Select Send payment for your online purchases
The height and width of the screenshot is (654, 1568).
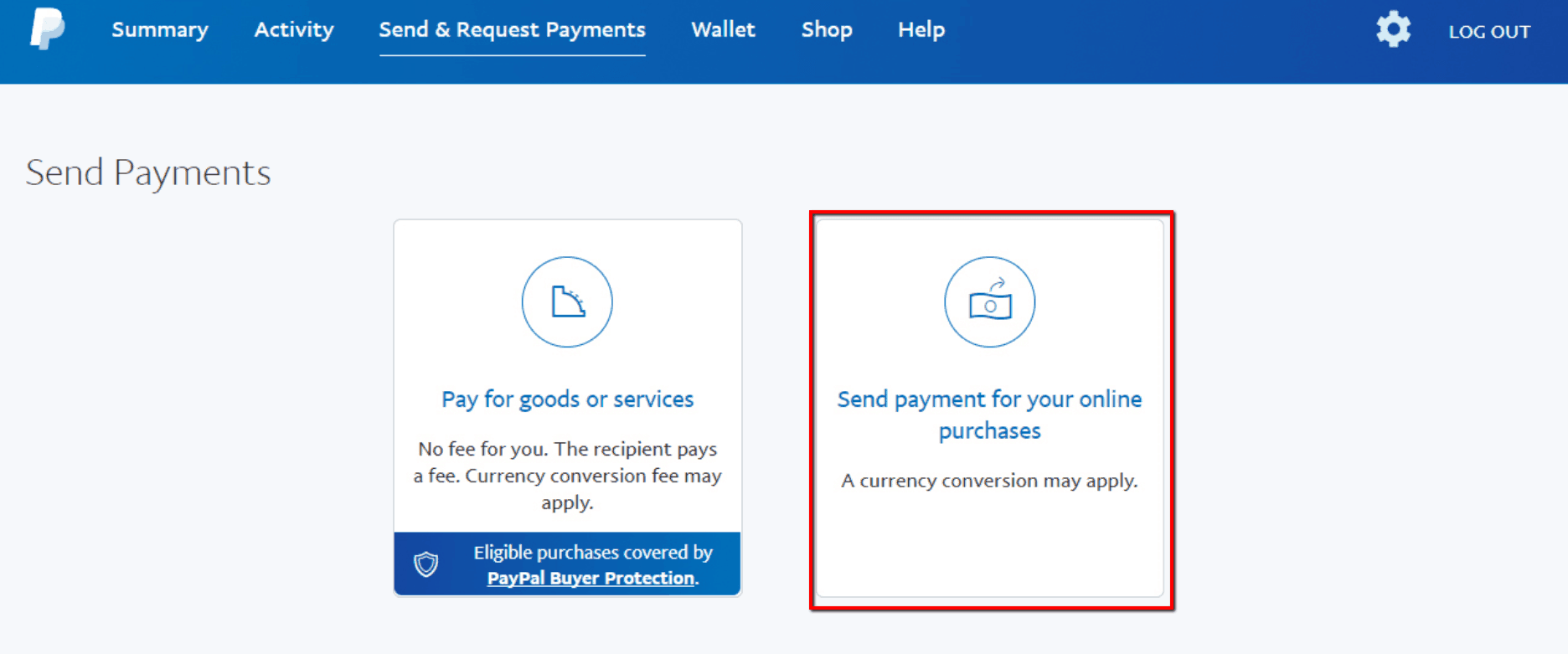989,415
